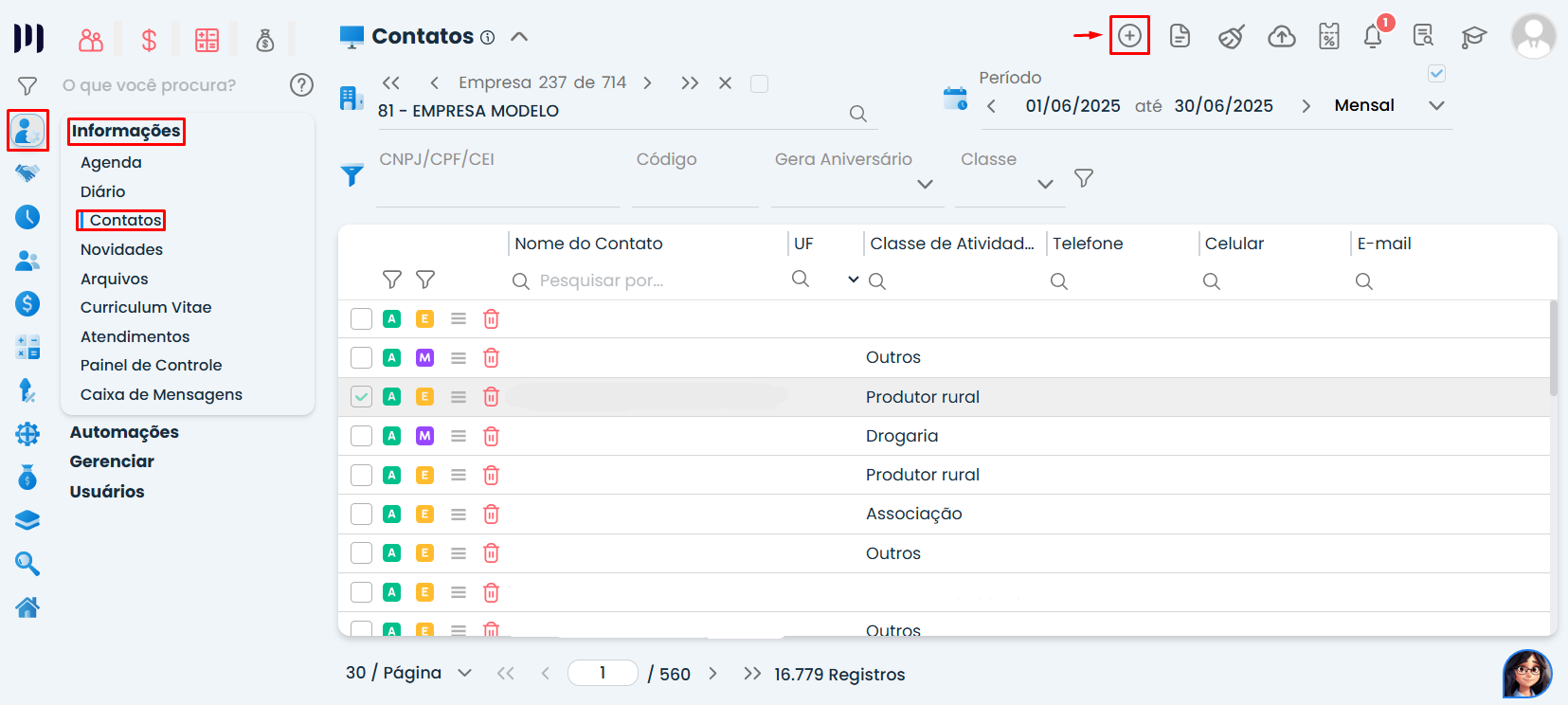This screenshot has width=1568, height=705.
Task: Click the red trash icon on Drogaria row
Action: pos(491,436)
